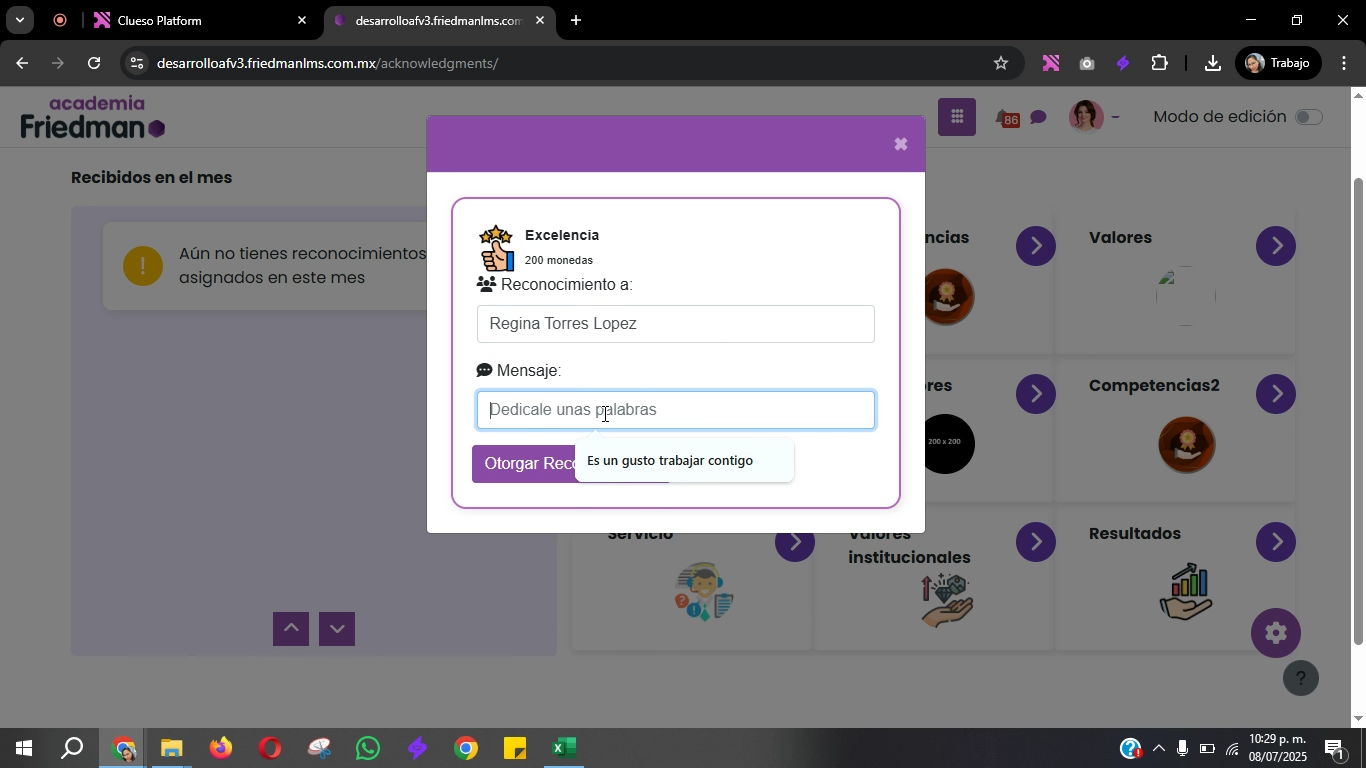This screenshot has width=1366, height=768.
Task: Reload the current page
Action: 94,63
